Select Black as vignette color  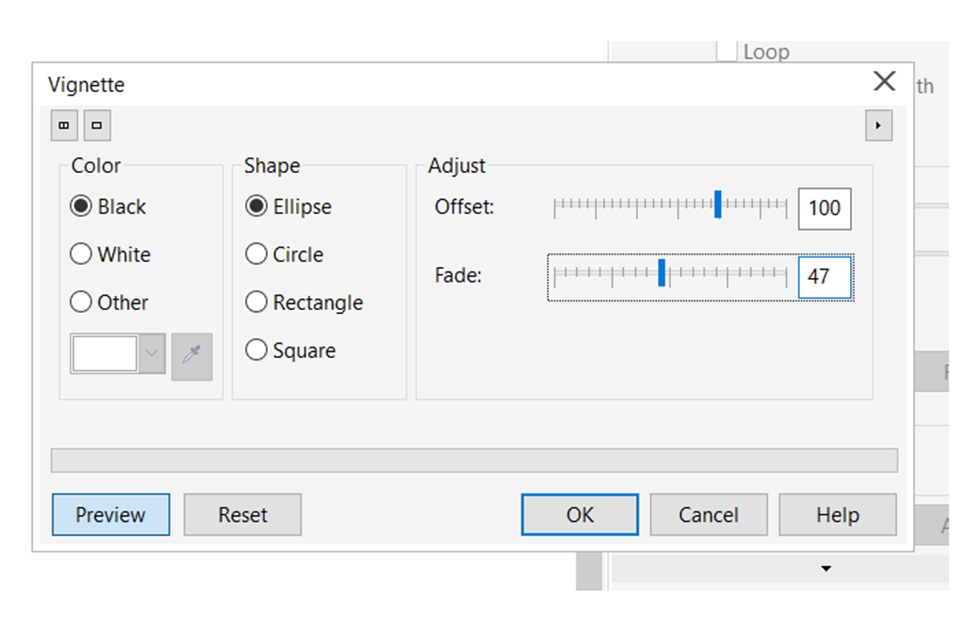click(81, 206)
